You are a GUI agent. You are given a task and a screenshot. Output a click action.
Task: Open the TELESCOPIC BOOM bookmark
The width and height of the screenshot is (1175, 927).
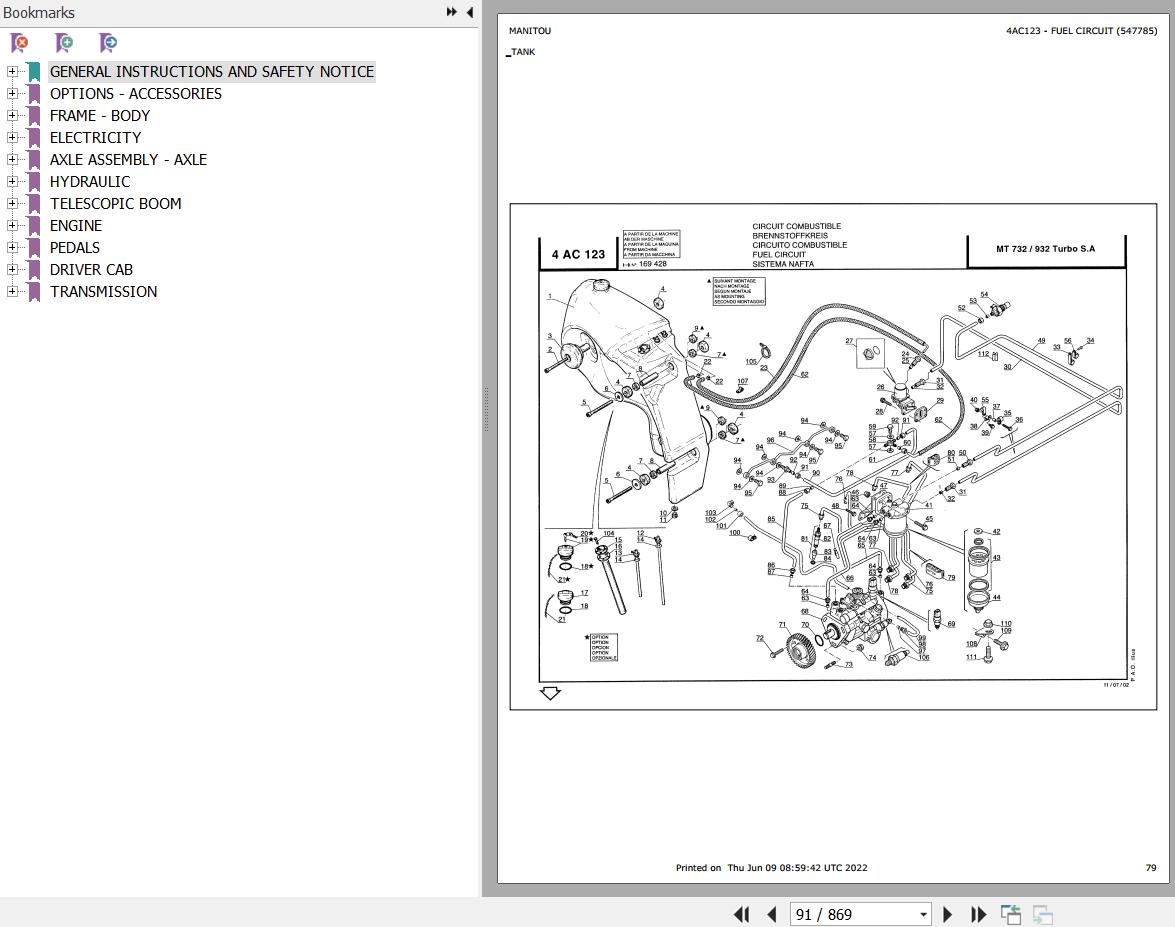[115, 204]
